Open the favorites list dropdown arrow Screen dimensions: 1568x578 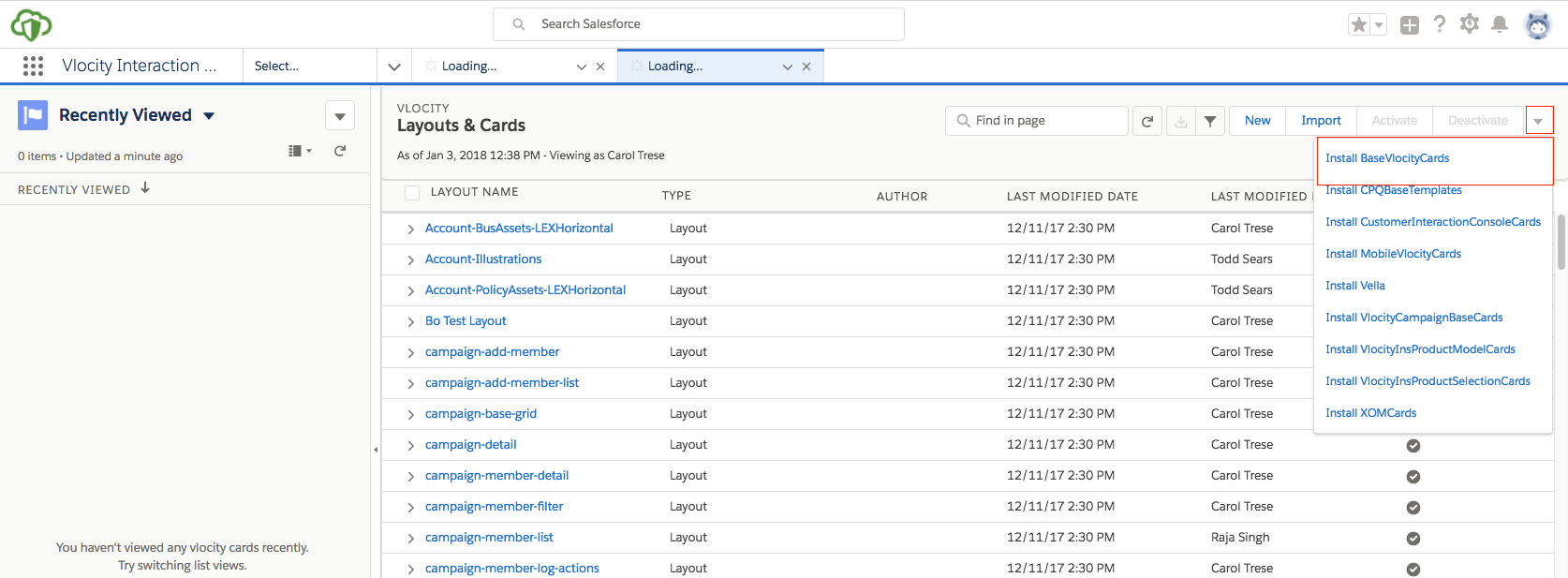pos(1379,25)
